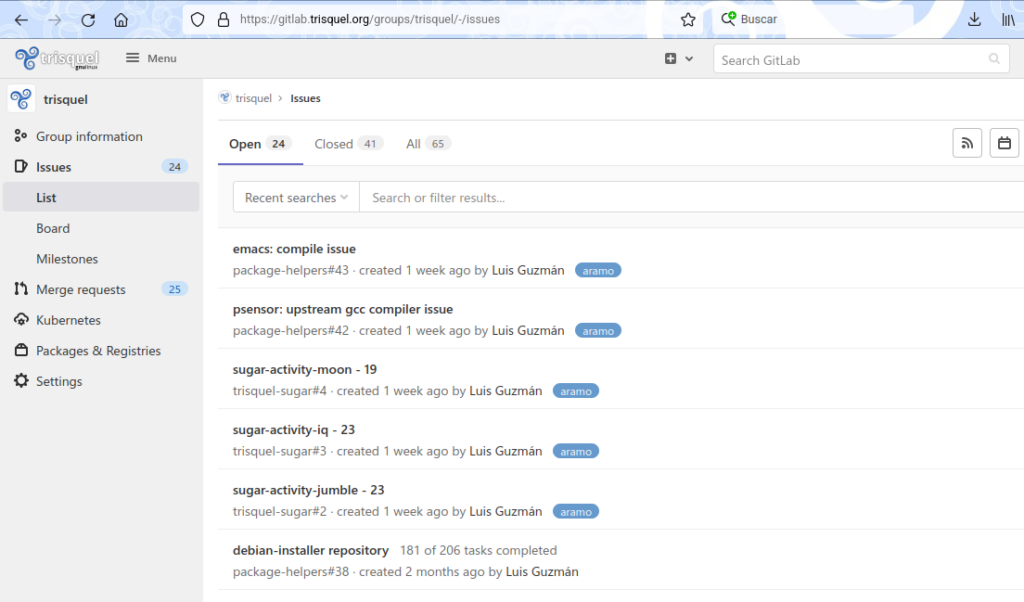Focus the Search GitLab field
Viewport: 1024px width, 602px height.
(861, 60)
